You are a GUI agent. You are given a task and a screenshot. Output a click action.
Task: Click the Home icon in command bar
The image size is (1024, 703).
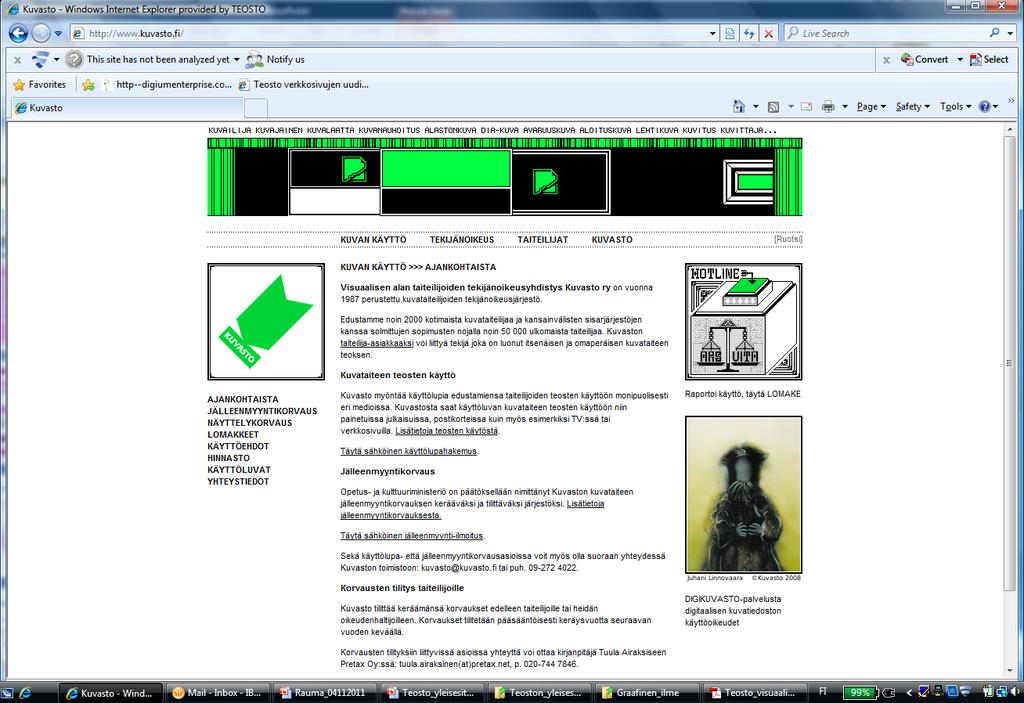[739, 106]
